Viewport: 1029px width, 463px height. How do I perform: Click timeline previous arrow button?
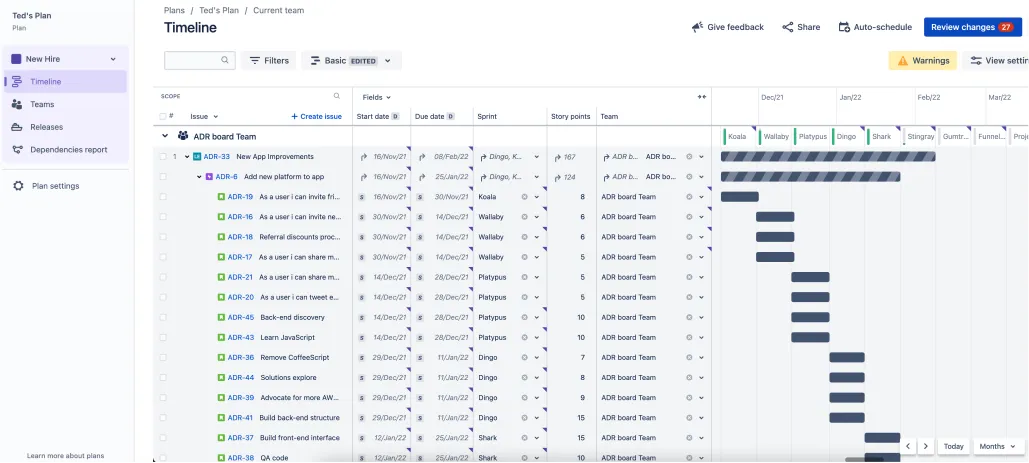point(908,446)
